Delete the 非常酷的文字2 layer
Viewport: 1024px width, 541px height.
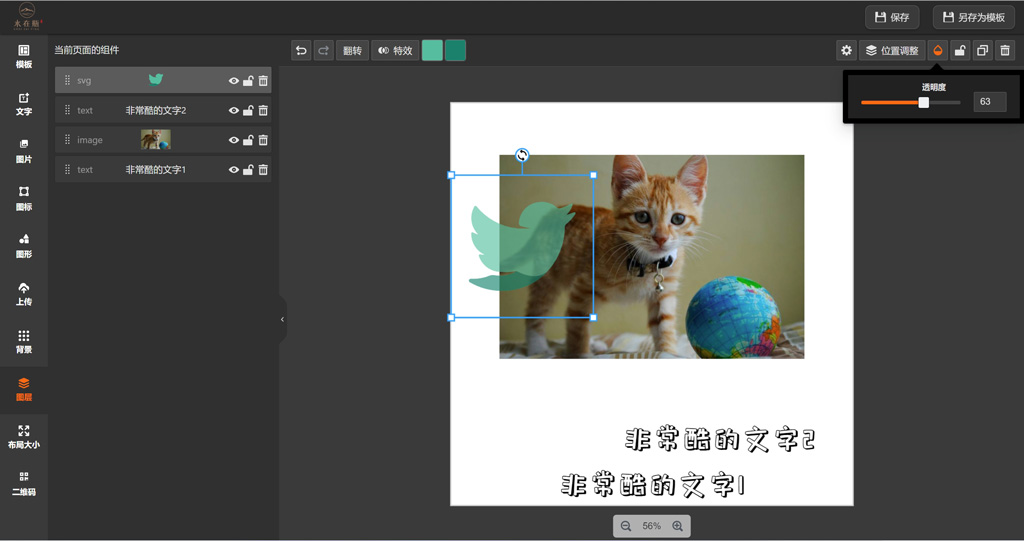click(263, 110)
